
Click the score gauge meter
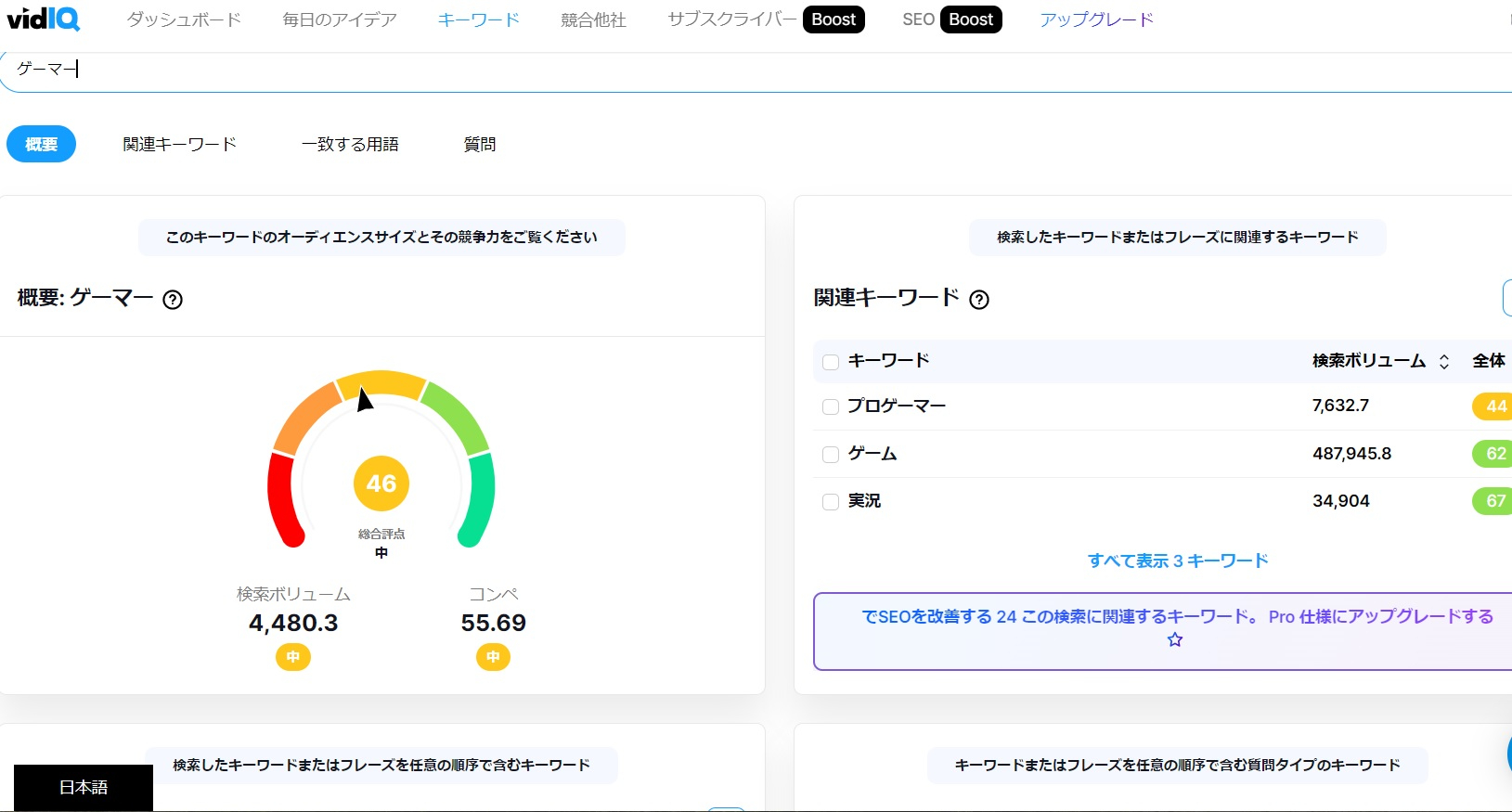(x=381, y=459)
